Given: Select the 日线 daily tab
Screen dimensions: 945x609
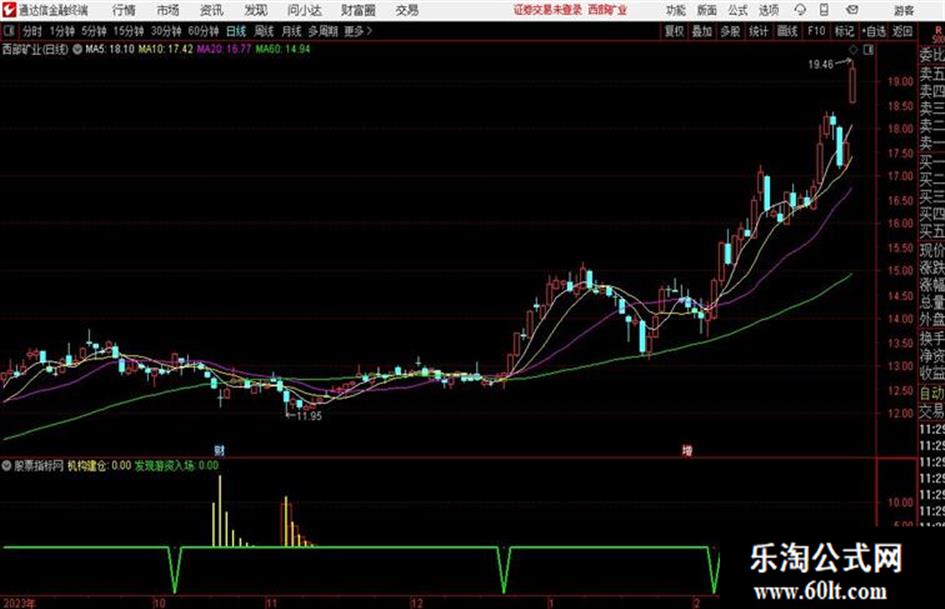Looking at the screenshot, I should (236, 31).
